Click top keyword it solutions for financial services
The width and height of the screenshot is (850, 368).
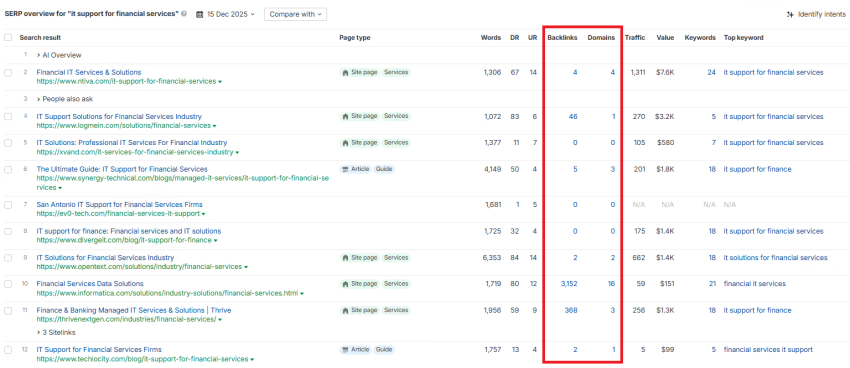(776, 257)
